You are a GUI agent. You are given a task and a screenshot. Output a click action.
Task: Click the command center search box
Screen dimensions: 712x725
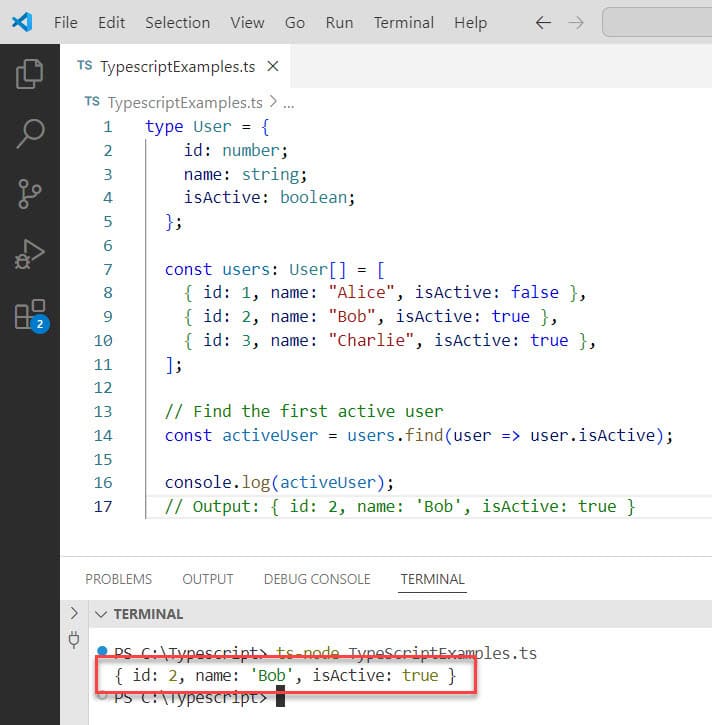657,22
